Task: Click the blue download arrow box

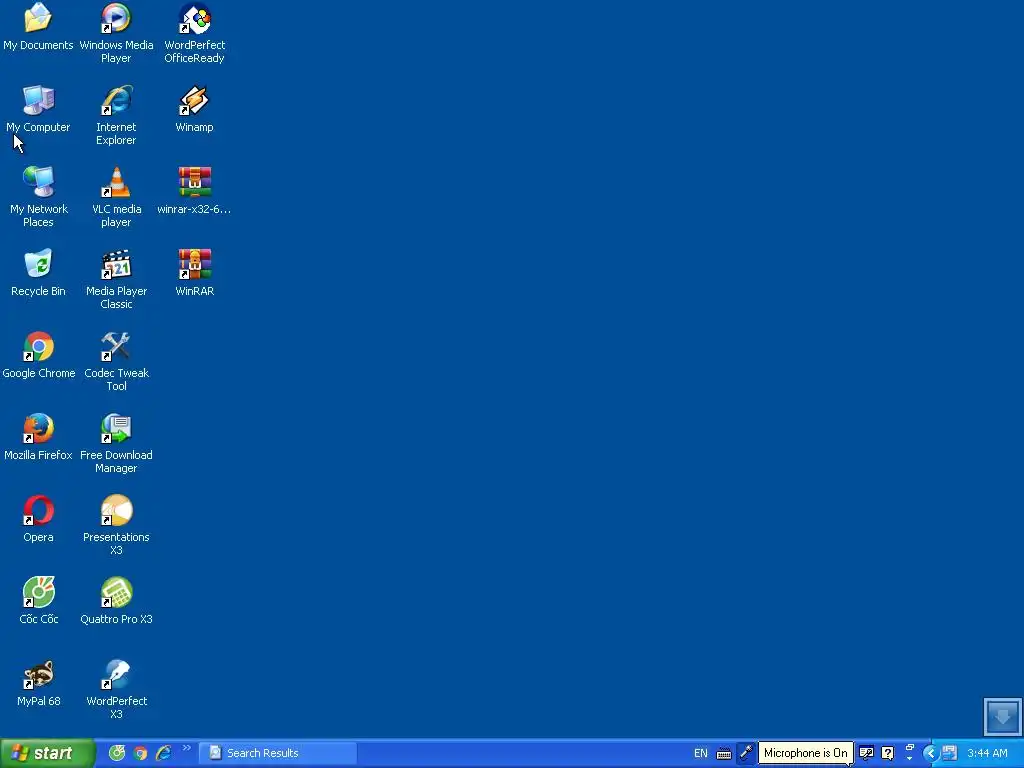Action: pyautogui.click(x=1002, y=716)
